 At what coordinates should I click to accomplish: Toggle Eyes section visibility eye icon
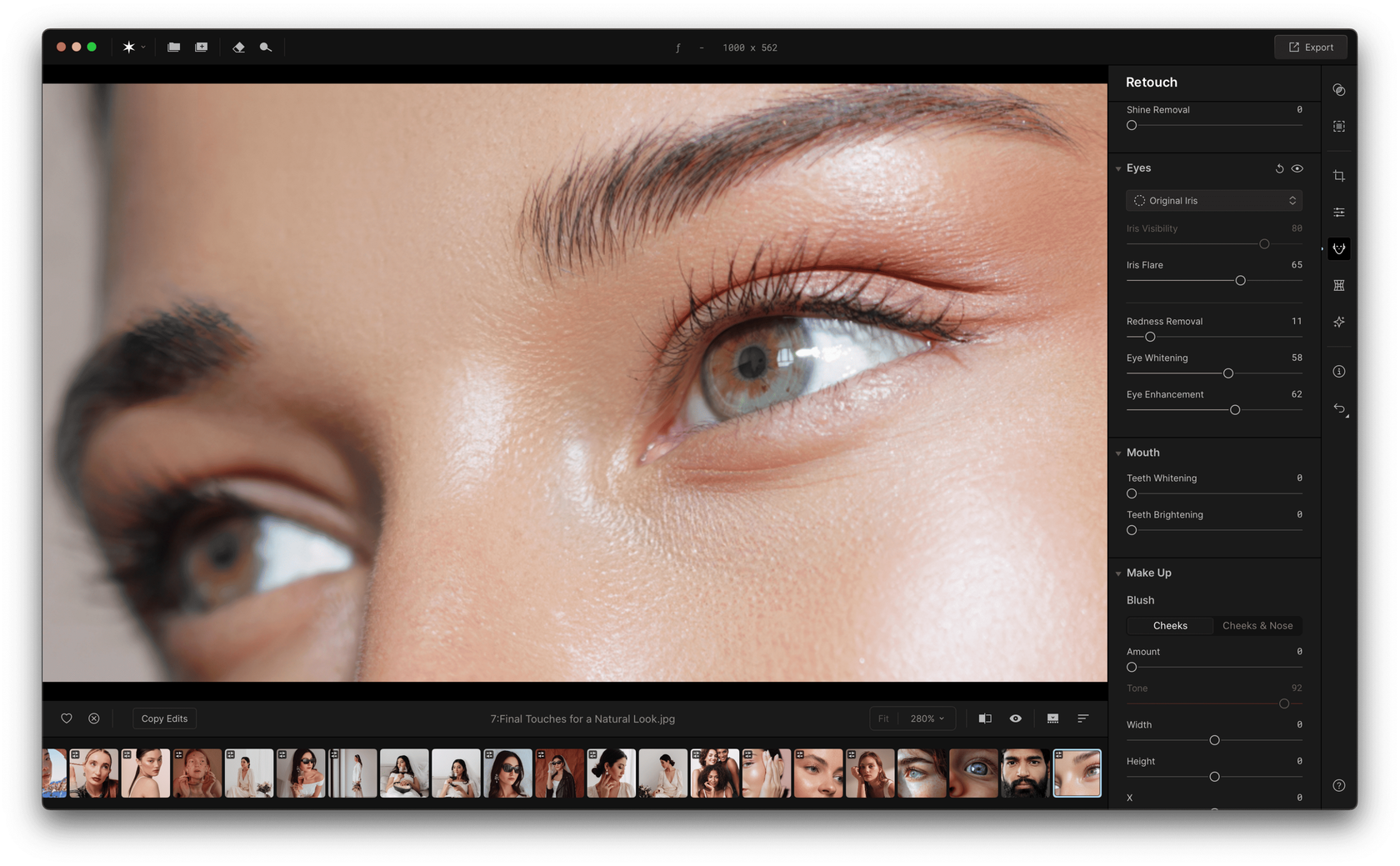click(1297, 168)
